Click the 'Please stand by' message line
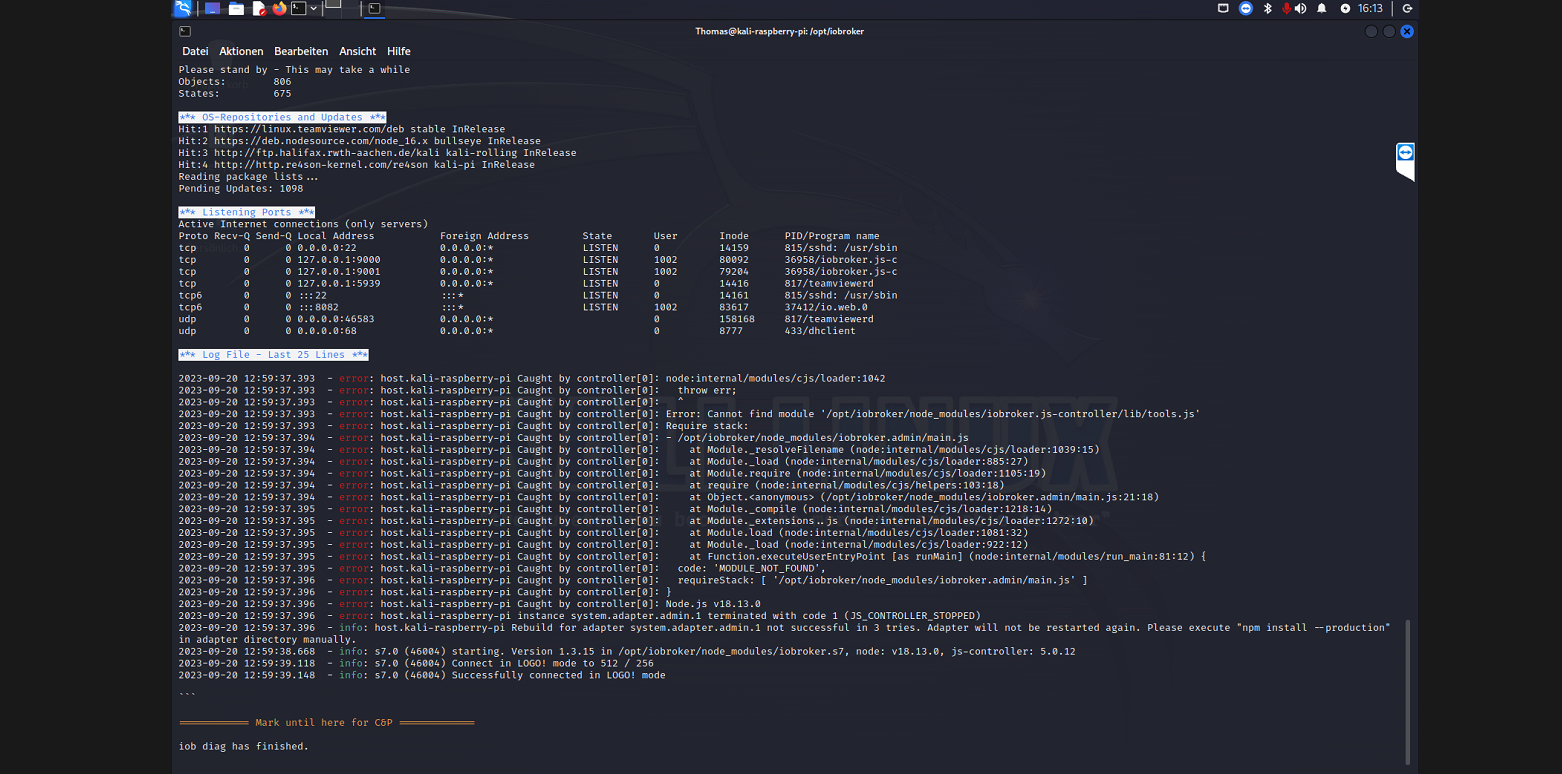The width and height of the screenshot is (1562, 774). (x=294, y=70)
